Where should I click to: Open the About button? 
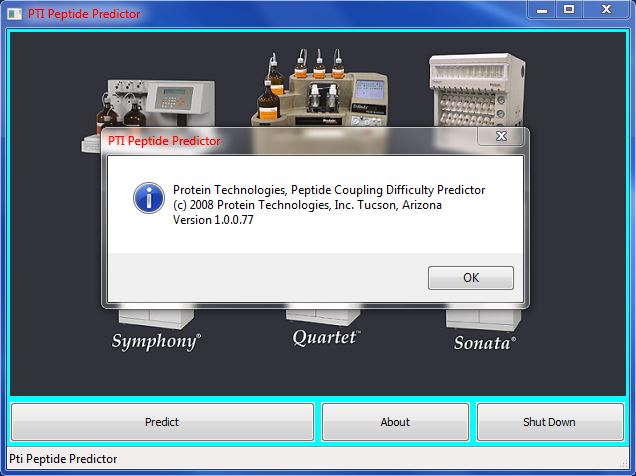pos(395,422)
